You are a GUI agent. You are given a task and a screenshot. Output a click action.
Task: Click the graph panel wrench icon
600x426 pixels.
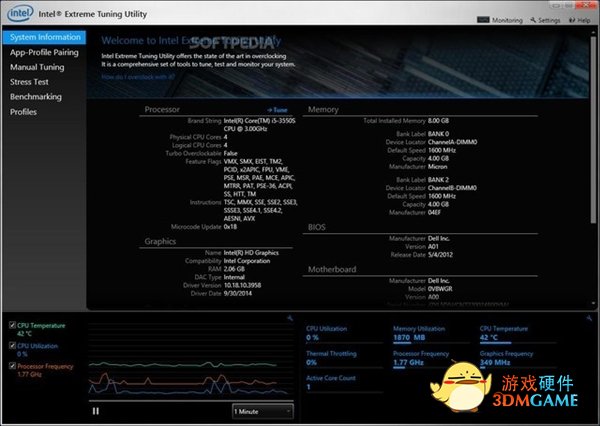coord(290,318)
